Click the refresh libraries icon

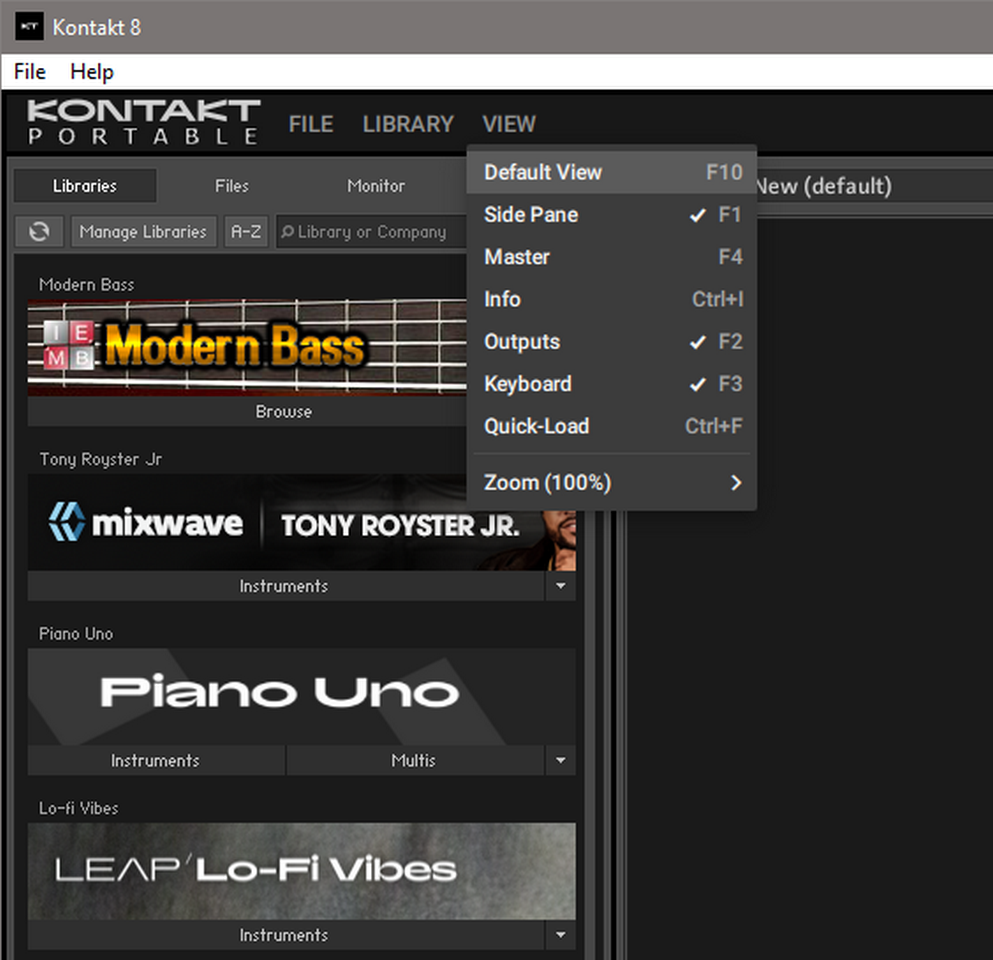[x=39, y=232]
